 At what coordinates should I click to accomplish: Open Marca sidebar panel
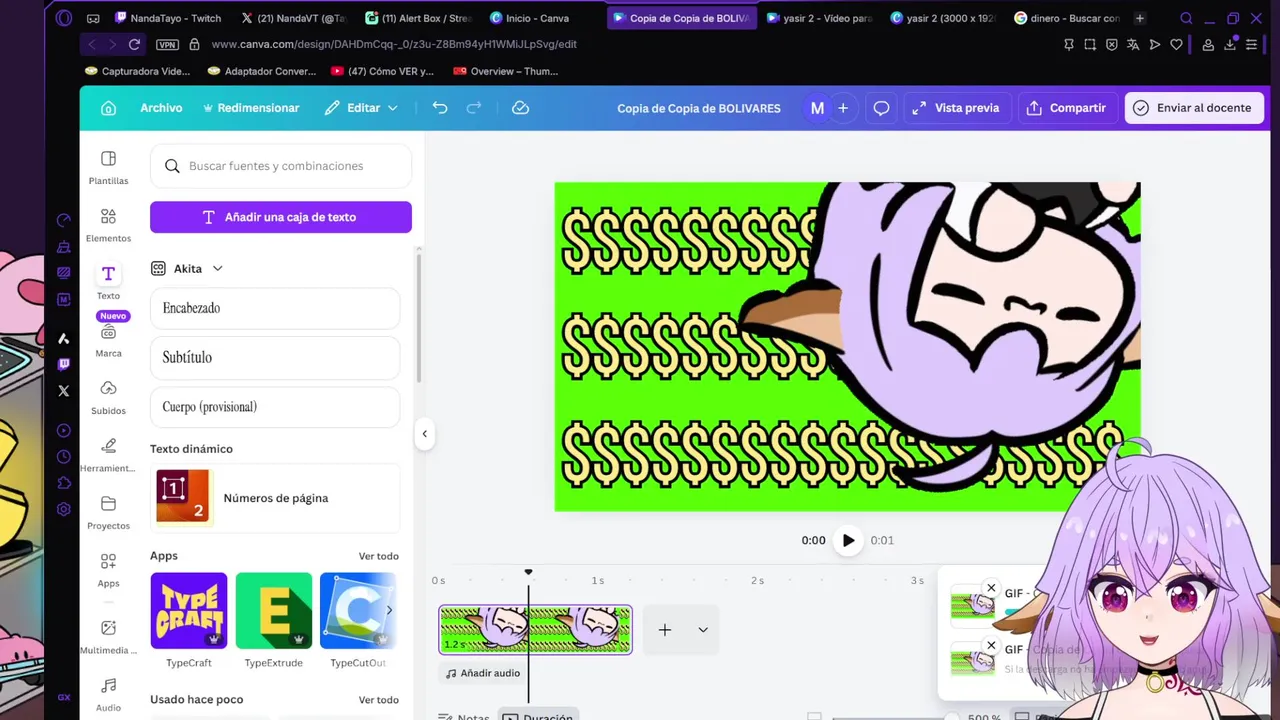108,340
